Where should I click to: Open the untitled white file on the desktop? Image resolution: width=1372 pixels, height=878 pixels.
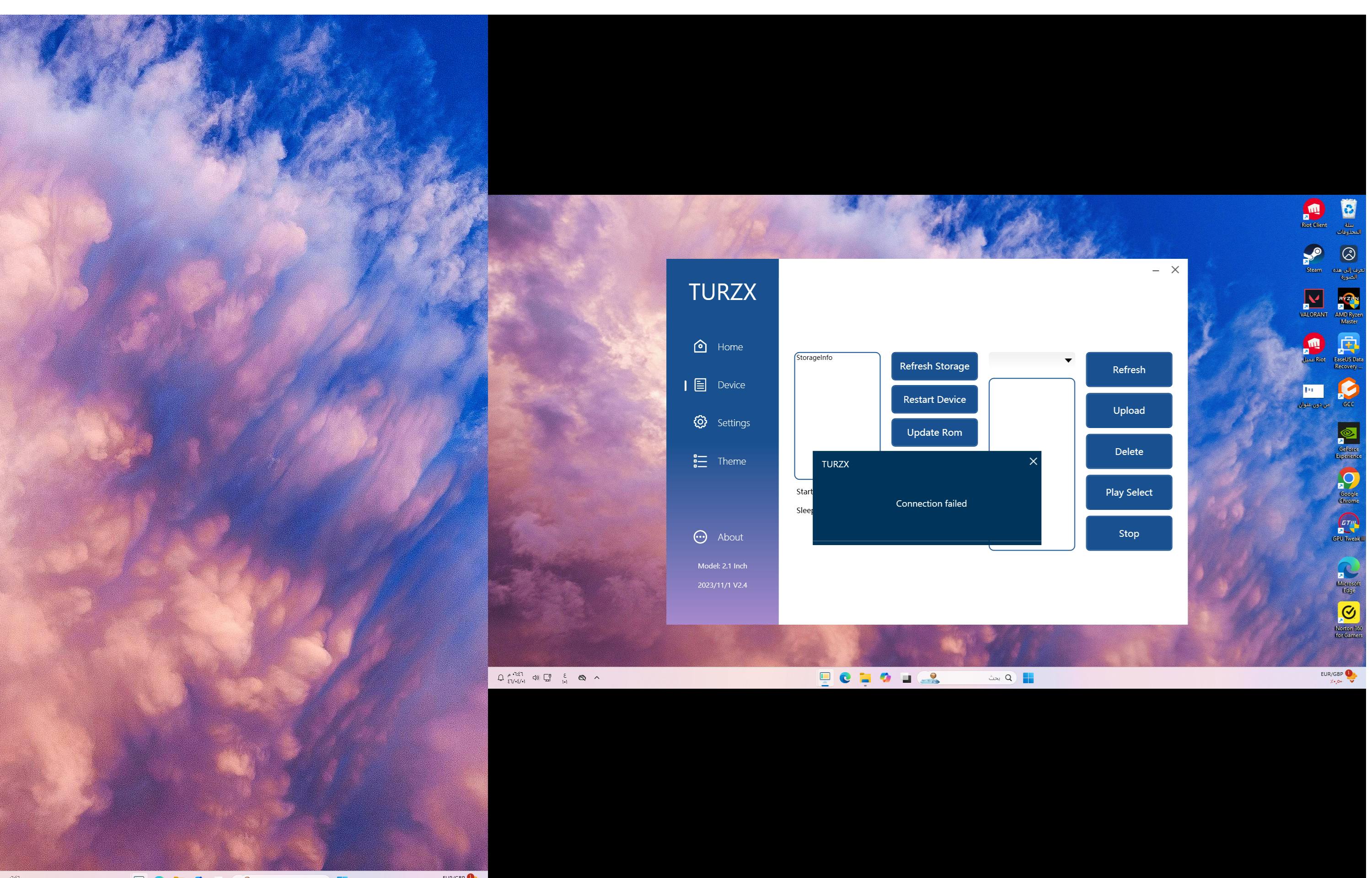point(1313,395)
